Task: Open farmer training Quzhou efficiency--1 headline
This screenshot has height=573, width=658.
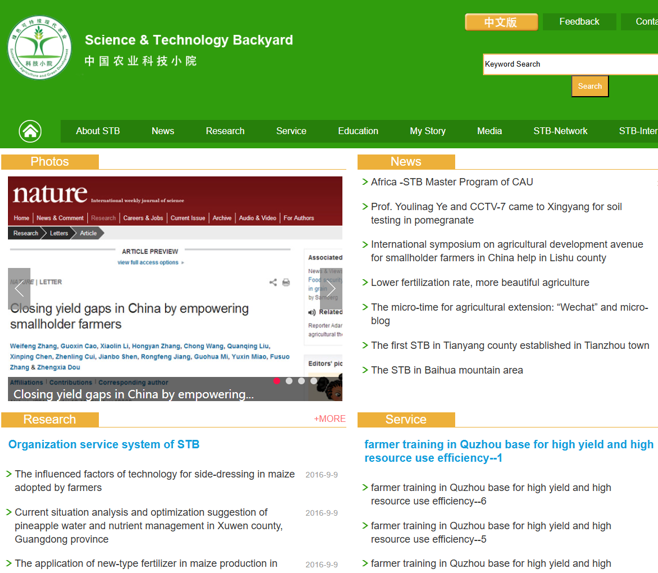Action: click(509, 451)
